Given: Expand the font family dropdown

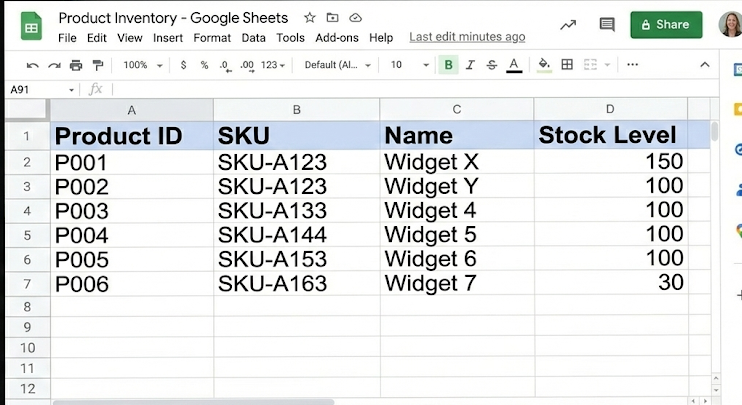Looking at the screenshot, I should (336, 65).
